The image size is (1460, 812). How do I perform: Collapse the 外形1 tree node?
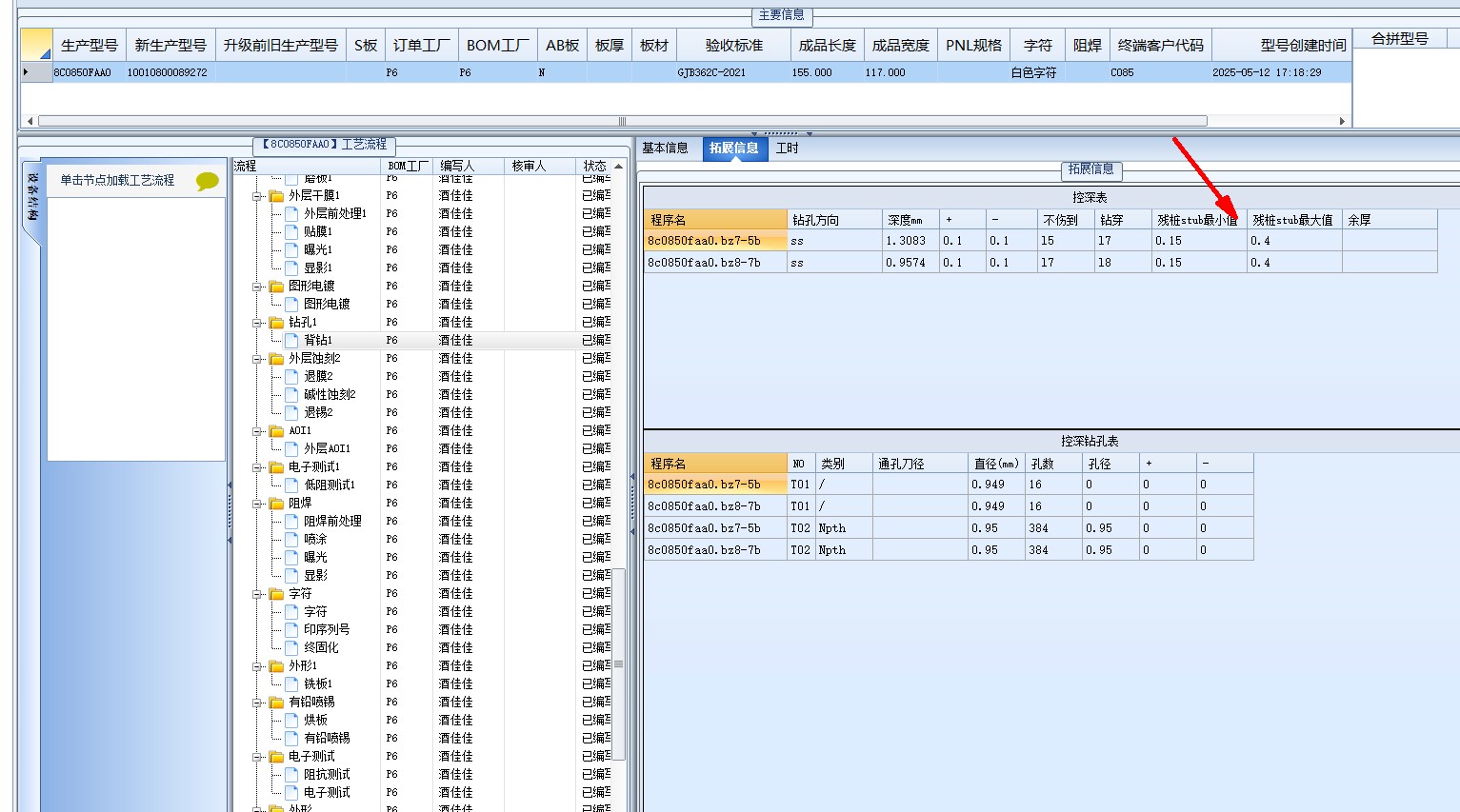257,666
